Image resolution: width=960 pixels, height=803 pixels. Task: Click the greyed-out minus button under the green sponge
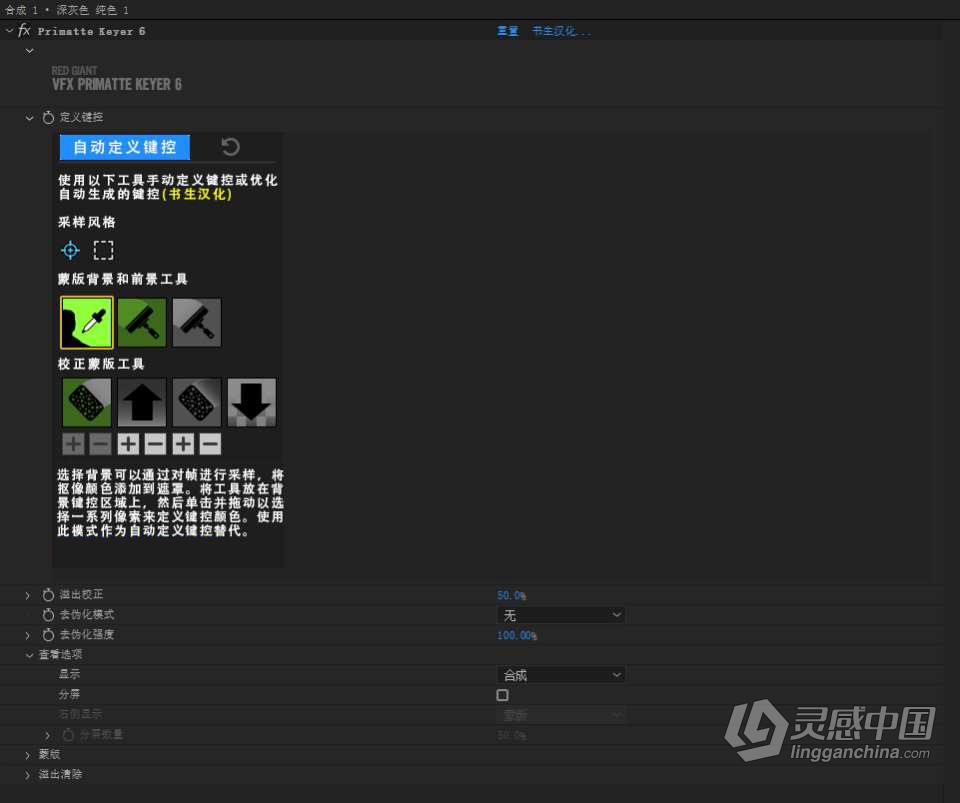(100, 444)
